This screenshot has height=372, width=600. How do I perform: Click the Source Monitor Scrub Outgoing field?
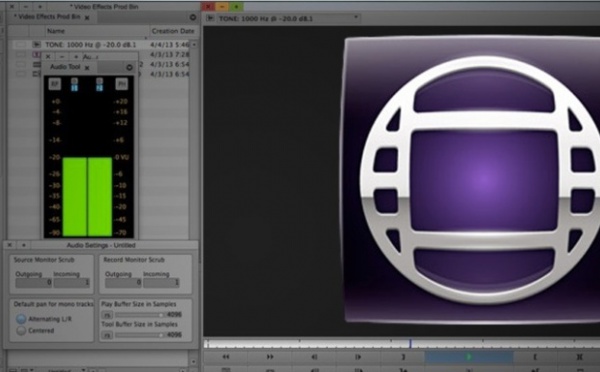33,282
